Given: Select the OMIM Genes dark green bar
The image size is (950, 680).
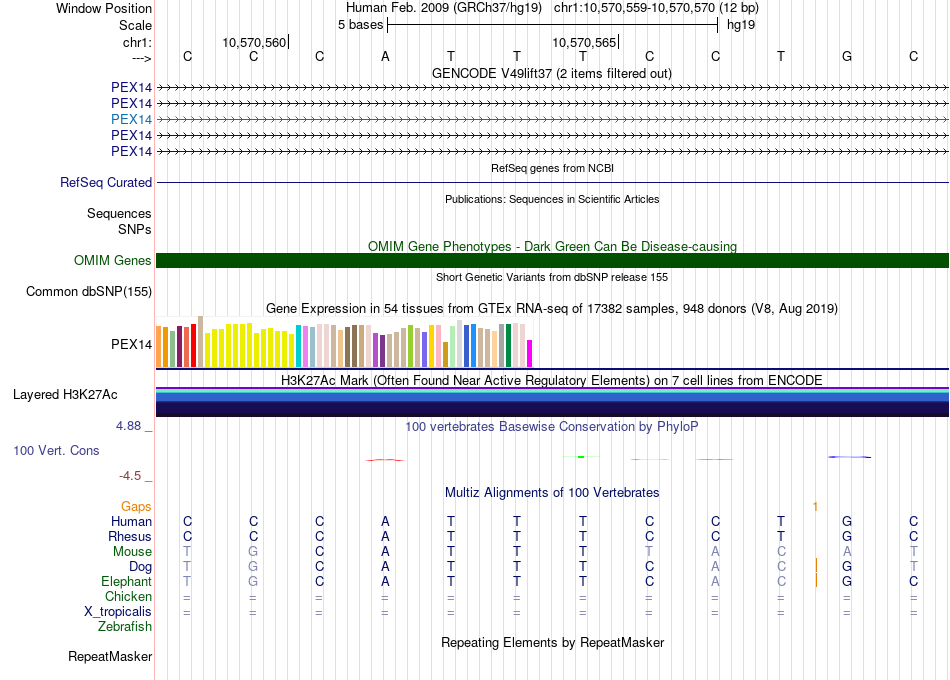Looking at the screenshot, I should 552,261.
